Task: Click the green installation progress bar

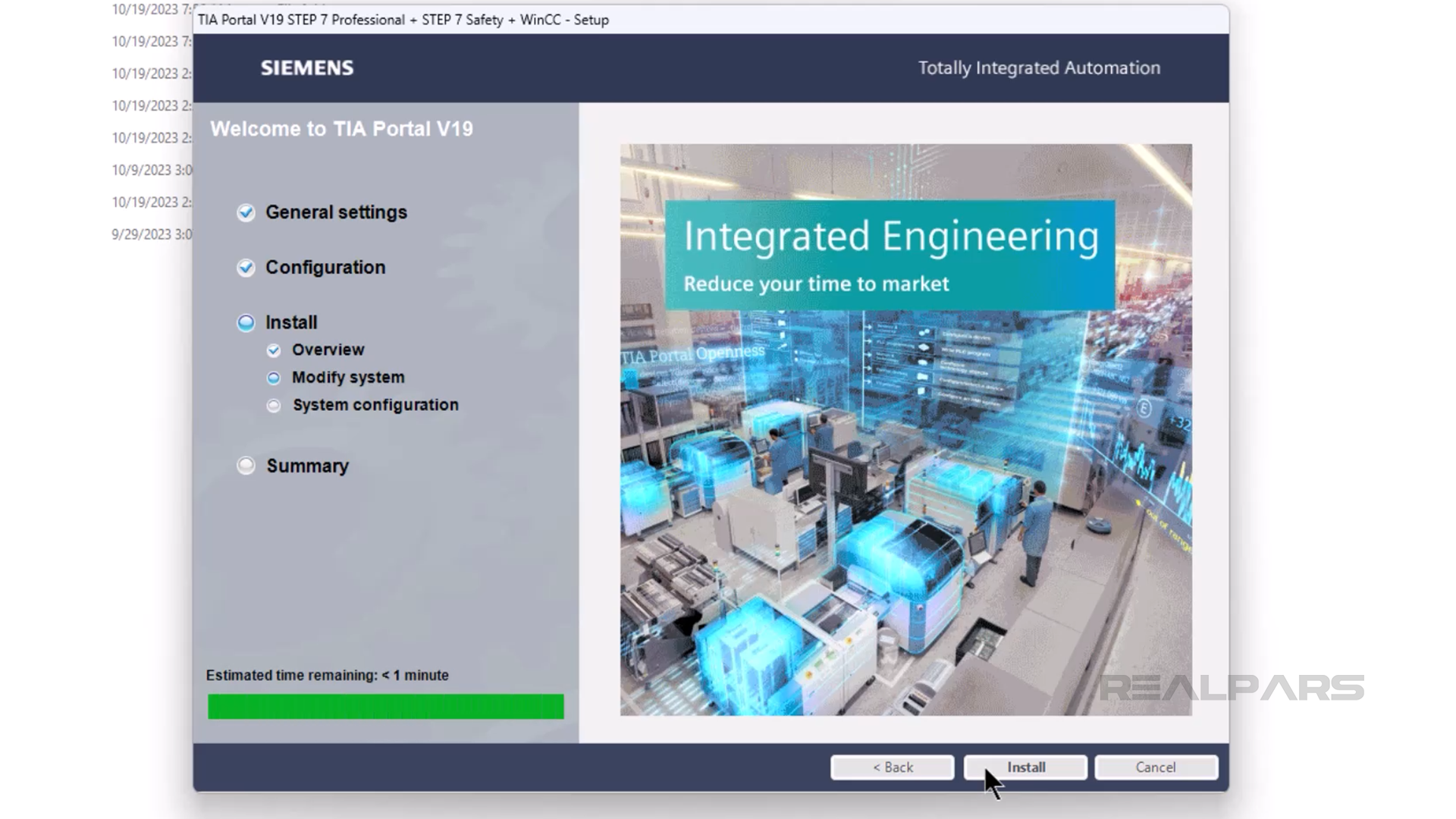Action: tap(386, 706)
